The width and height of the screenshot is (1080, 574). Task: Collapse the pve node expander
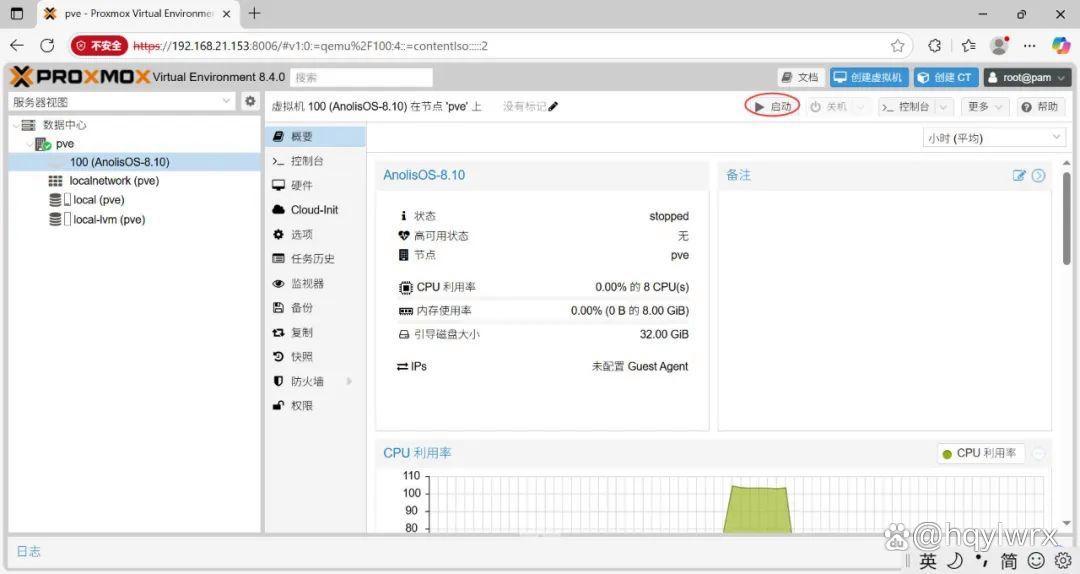click(x=29, y=144)
